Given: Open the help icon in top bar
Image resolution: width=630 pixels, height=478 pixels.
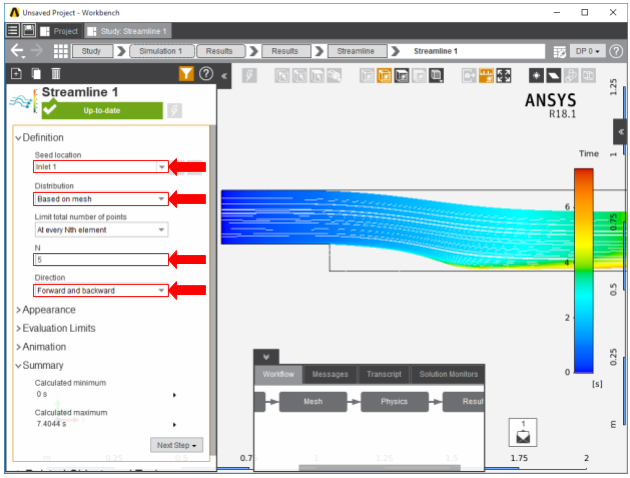Looking at the screenshot, I should [616, 51].
